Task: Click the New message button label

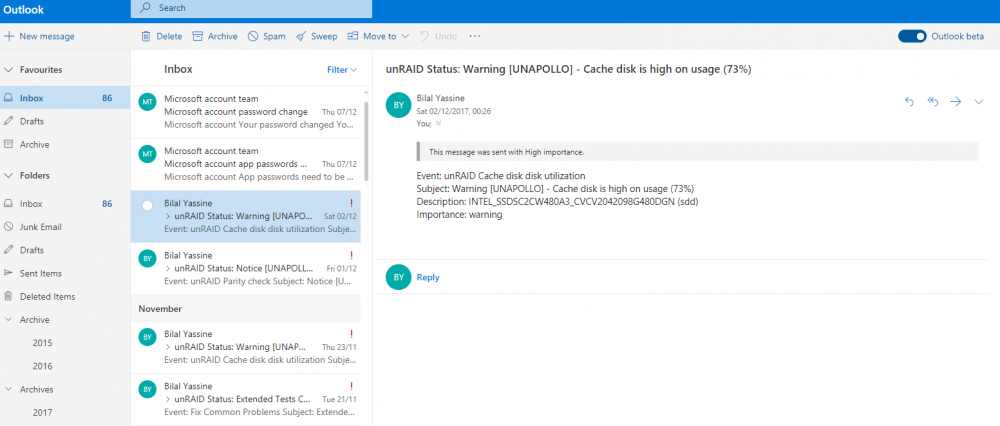Action: pos(47,36)
